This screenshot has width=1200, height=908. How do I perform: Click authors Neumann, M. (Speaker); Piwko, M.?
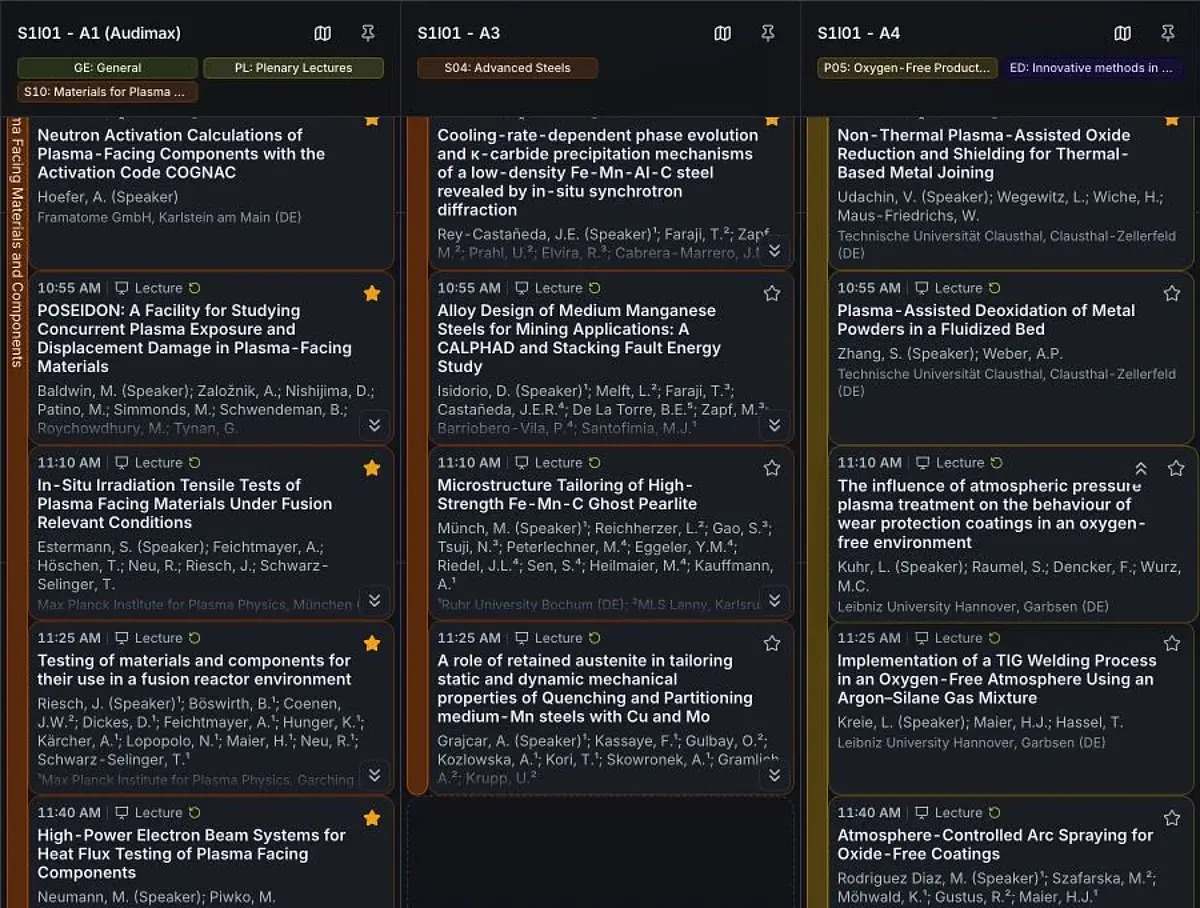(156, 897)
